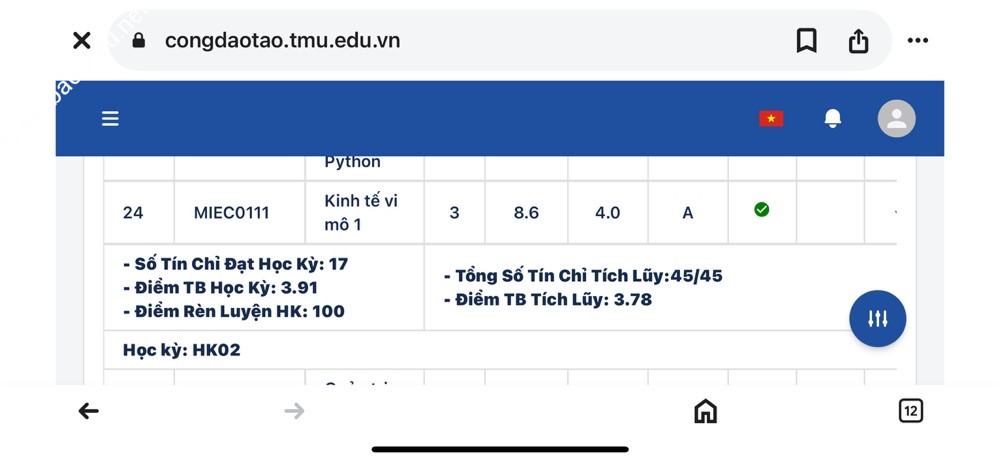The width and height of the screenshot is (1000, 462).
Task: Show the 12 open tabs
Action: tap(910, 411)
